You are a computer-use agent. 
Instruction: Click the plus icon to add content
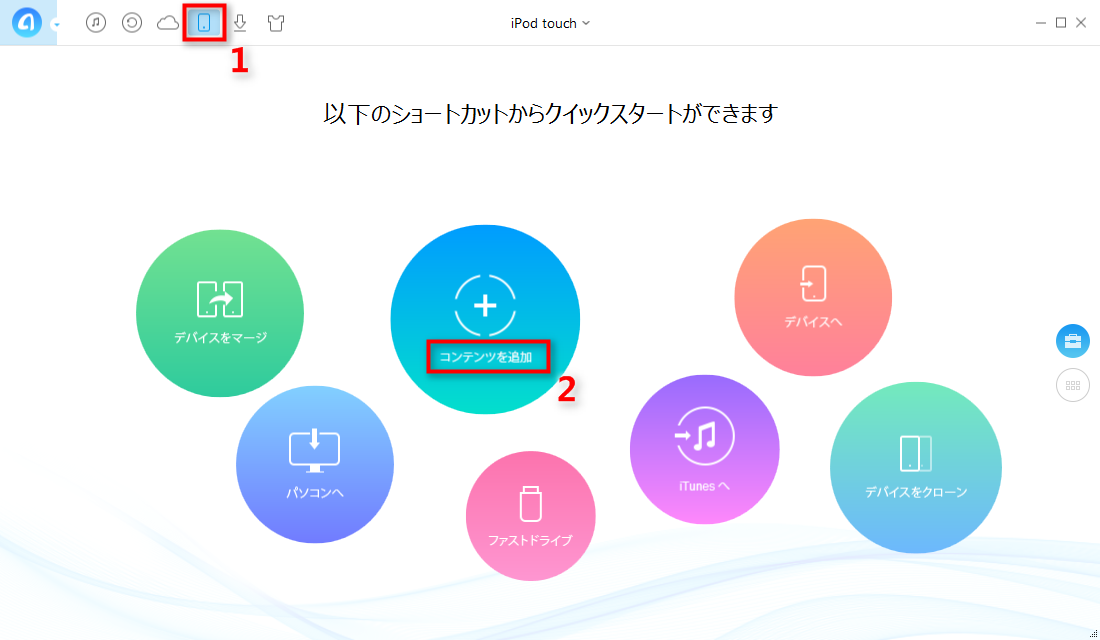click(485, 305)
